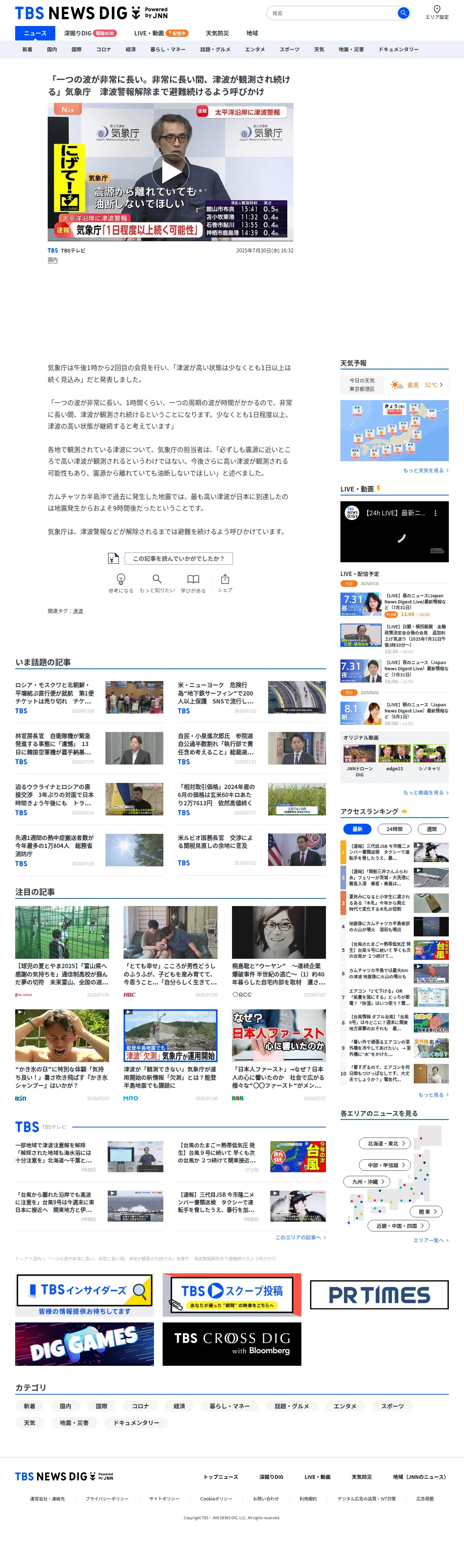Click 利用規約 footer link
Viewport: 464px width, 1568px height.
[x=308, y=1499]
